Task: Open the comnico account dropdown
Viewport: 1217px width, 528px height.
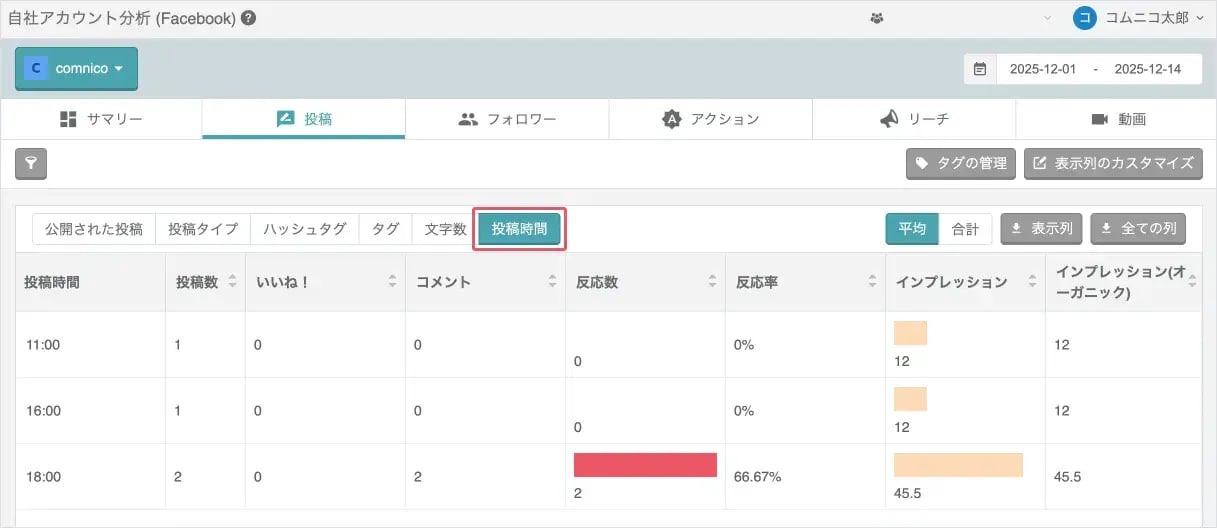Action: click(x=76, y=69)
